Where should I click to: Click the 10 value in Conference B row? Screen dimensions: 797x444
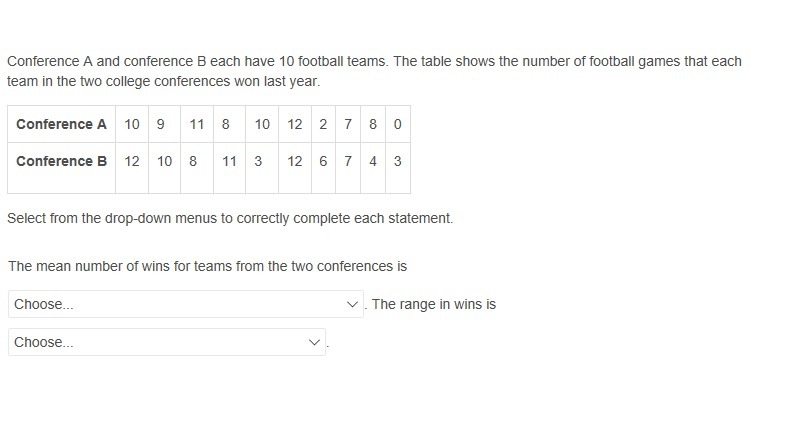click(164, 168)
